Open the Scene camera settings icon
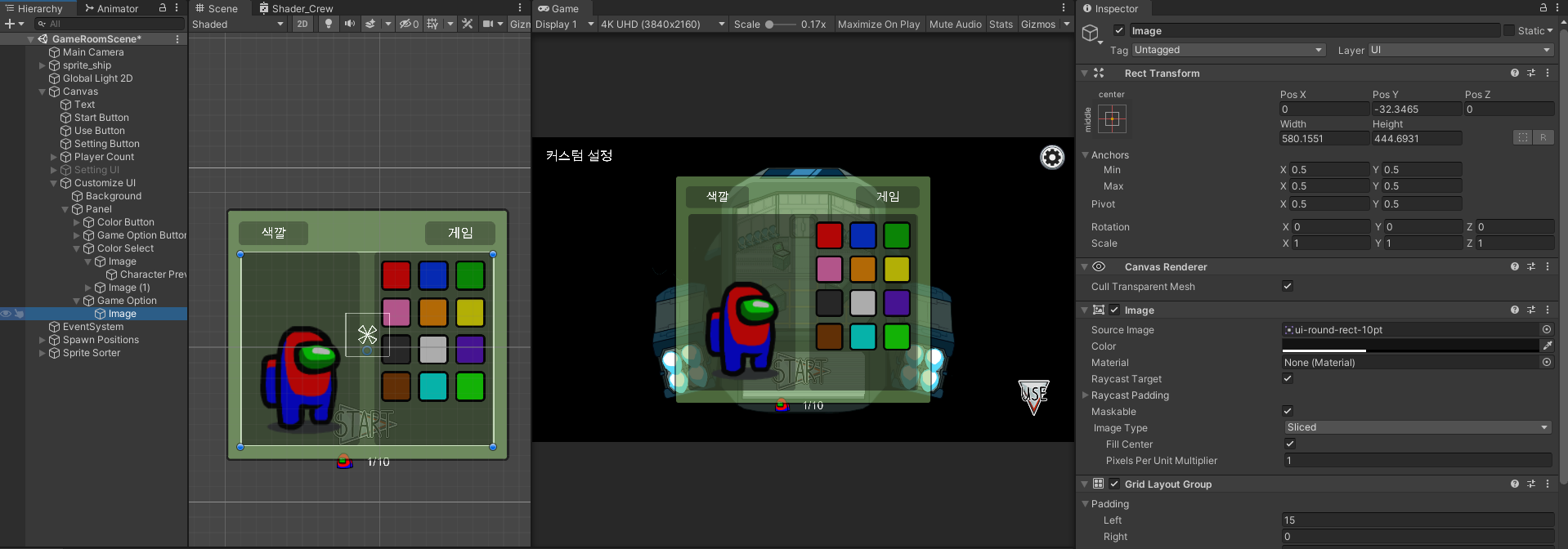This screenshot has width=1568, height=549. coord(488,24)
